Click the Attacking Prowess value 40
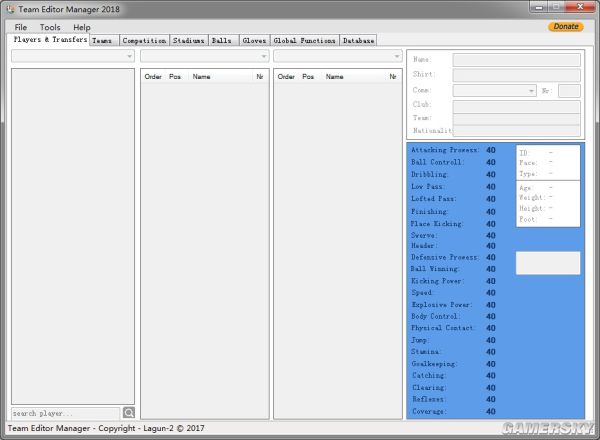 (x=491, y=150)
